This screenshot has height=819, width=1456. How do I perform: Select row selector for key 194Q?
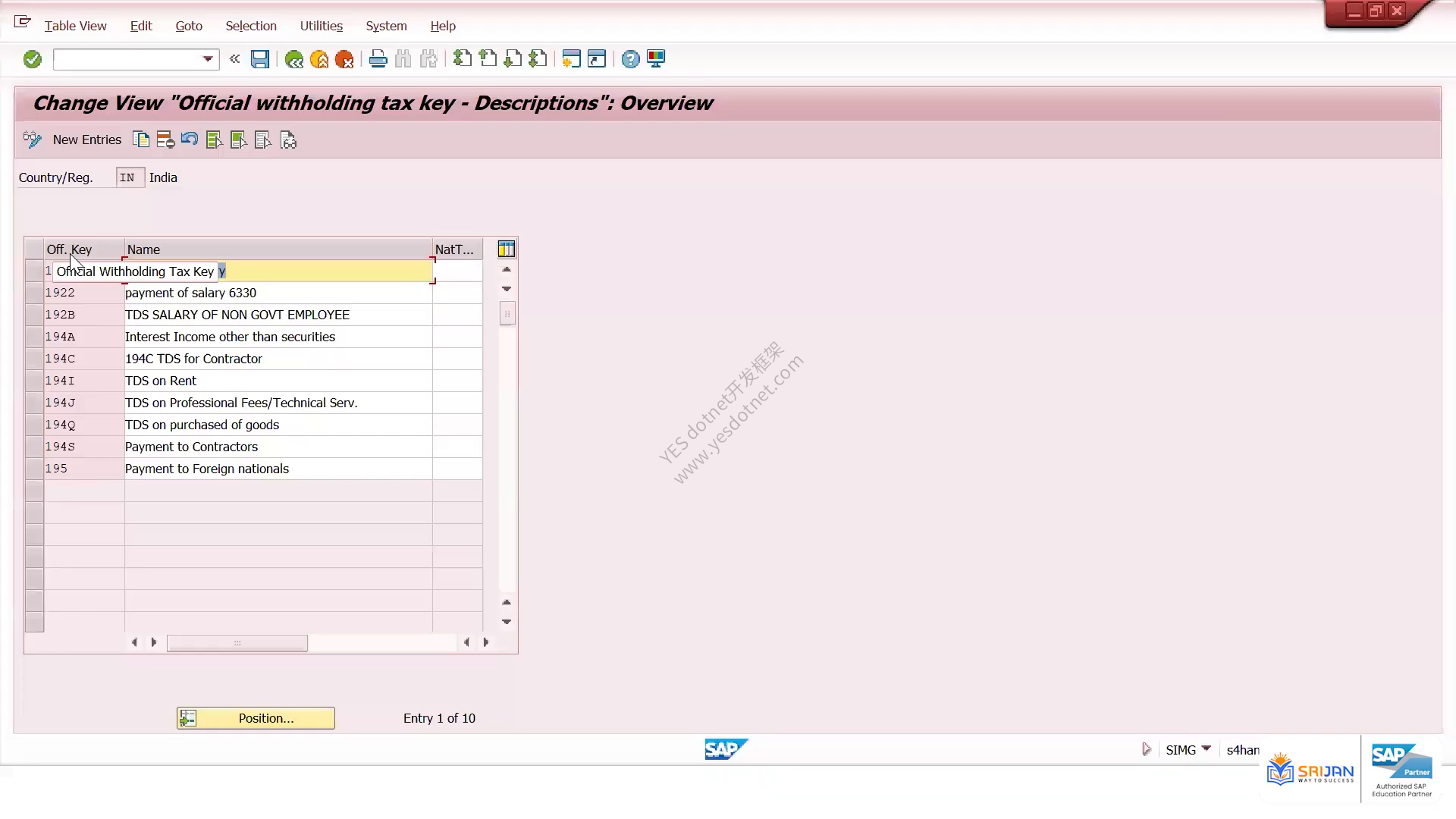(x=34, y=425)
